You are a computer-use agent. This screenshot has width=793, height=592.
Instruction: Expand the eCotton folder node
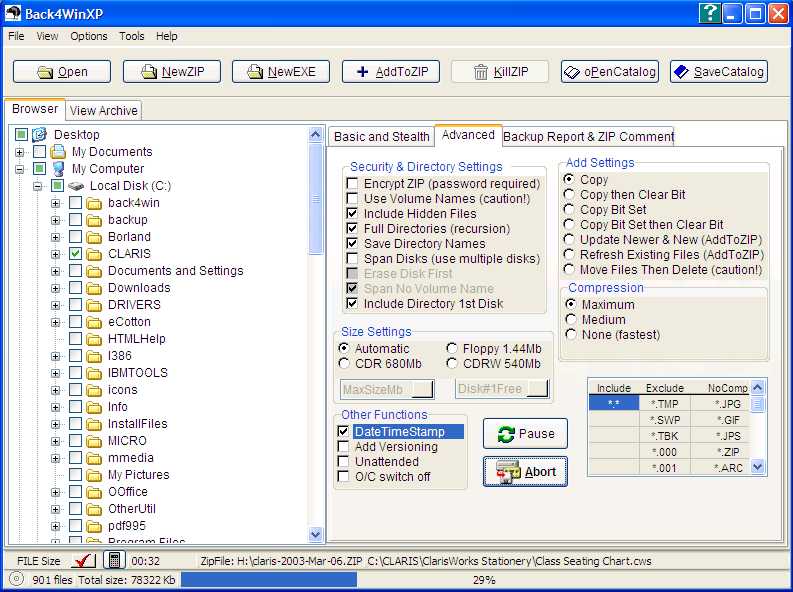[56, 323]
